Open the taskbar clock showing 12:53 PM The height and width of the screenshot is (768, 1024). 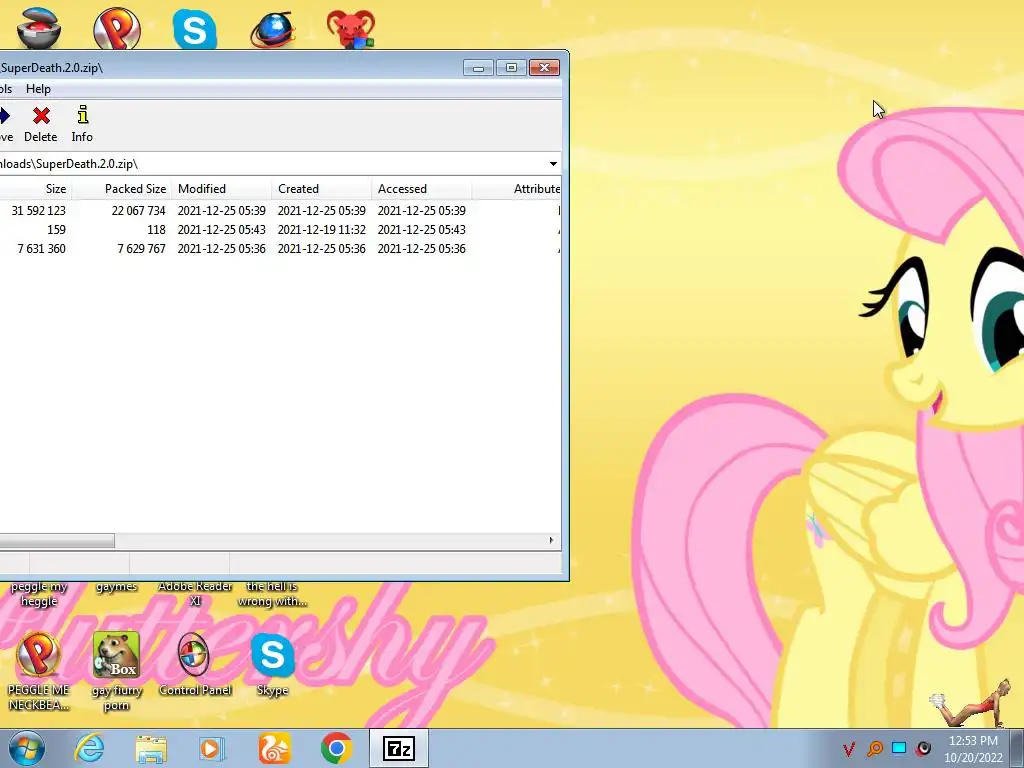(x=973, y=748)
